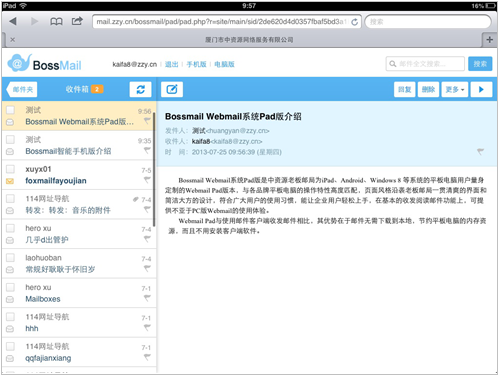This screenshot has width=501, height=377.
Task: Flag the Bossmail智能手机版介绍 email
Action: click(x=147, y=150)
